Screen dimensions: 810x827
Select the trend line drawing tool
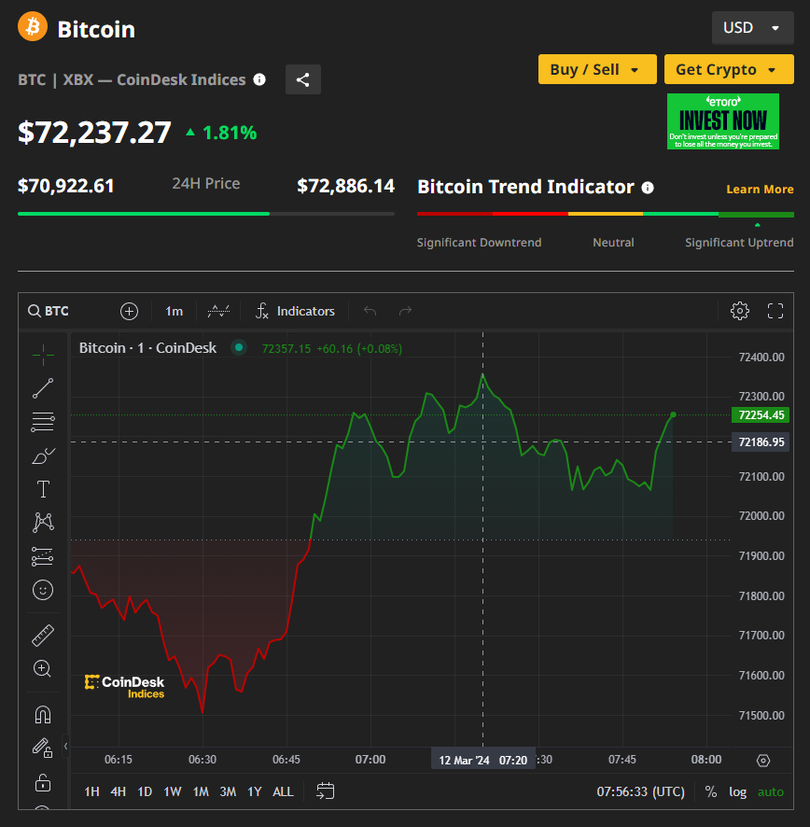(43, 388)
